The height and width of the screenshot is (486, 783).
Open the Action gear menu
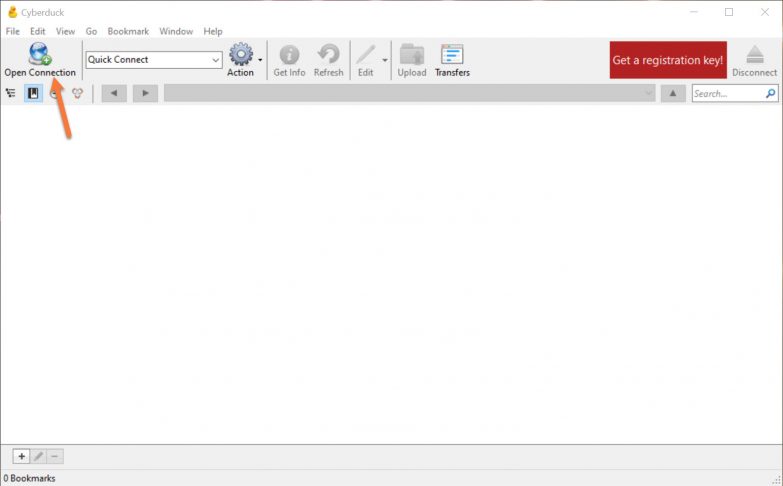(240, 55)
